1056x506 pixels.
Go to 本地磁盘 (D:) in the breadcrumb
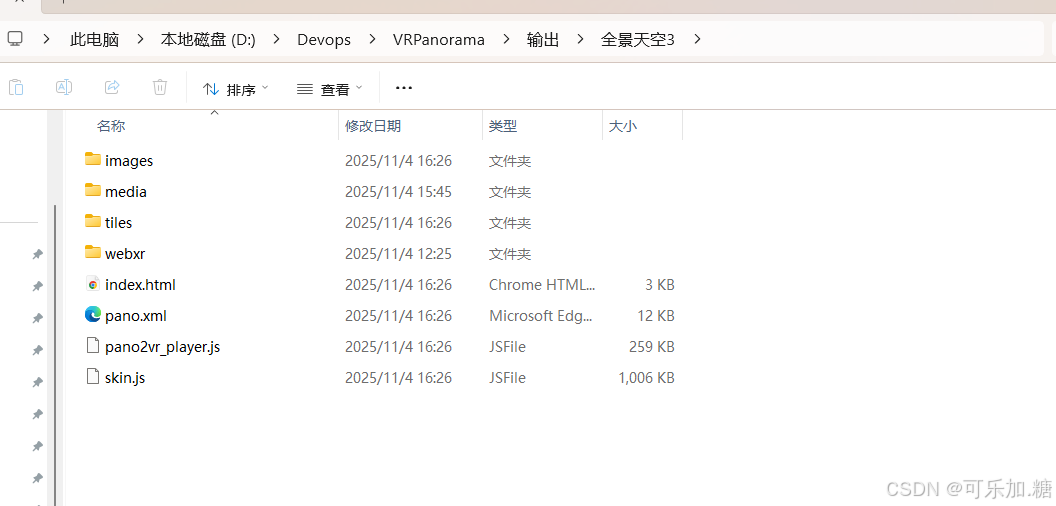pos(208,40)
